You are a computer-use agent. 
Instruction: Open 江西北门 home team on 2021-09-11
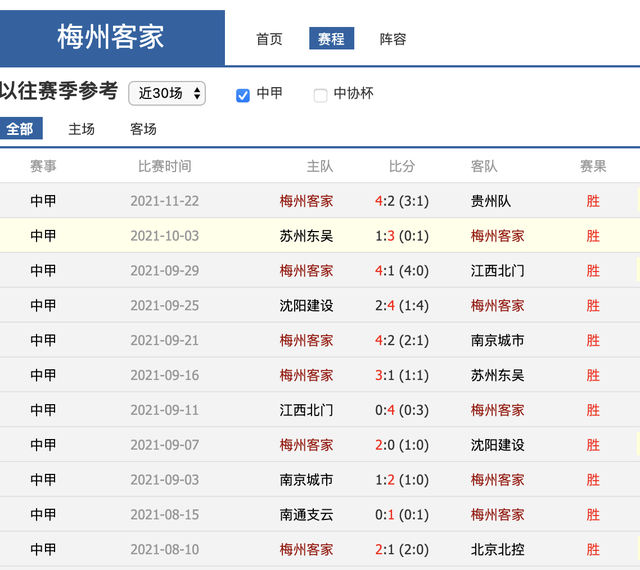pos(306,410)
